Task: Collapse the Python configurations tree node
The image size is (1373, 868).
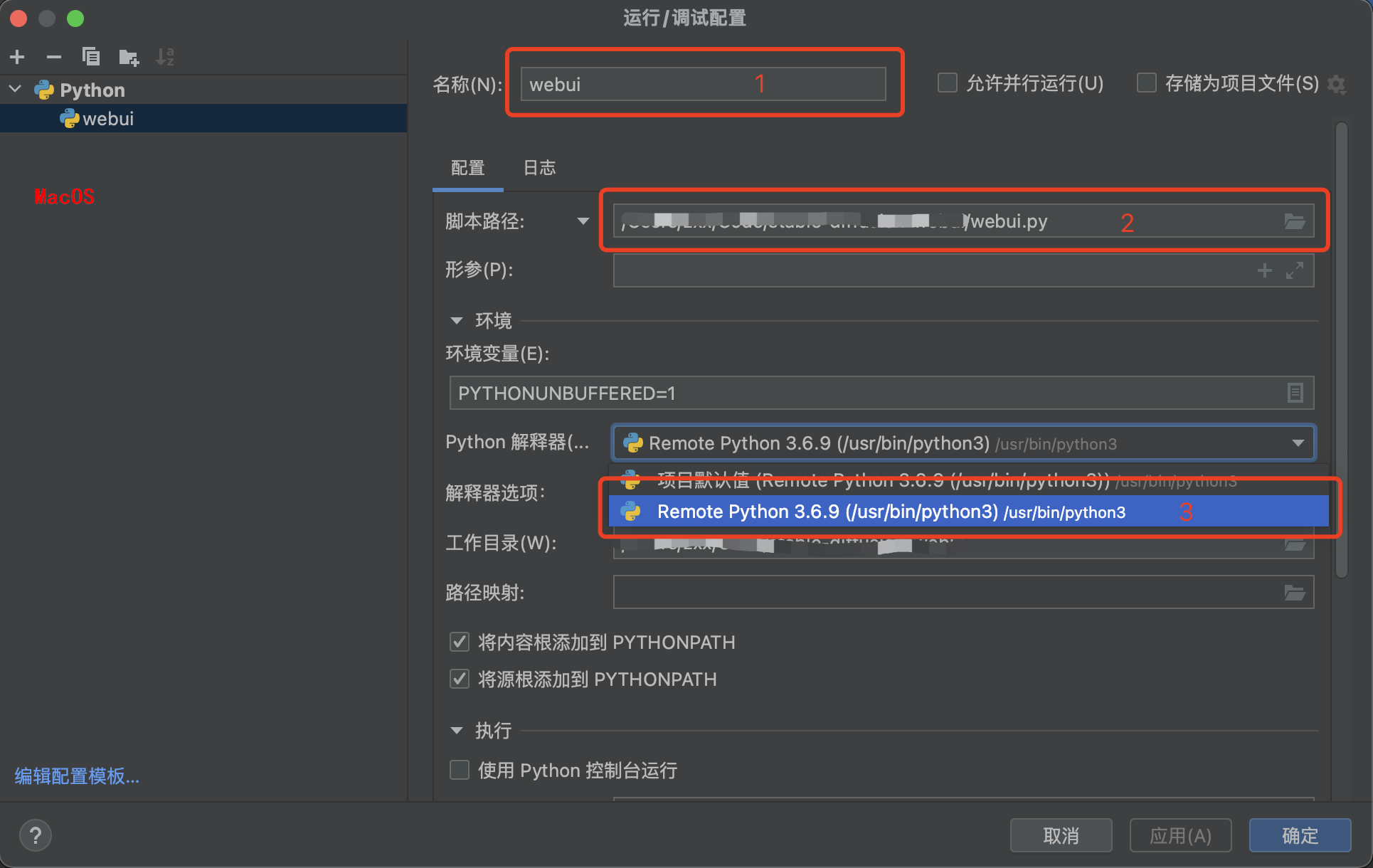Action: pos(16,90)
